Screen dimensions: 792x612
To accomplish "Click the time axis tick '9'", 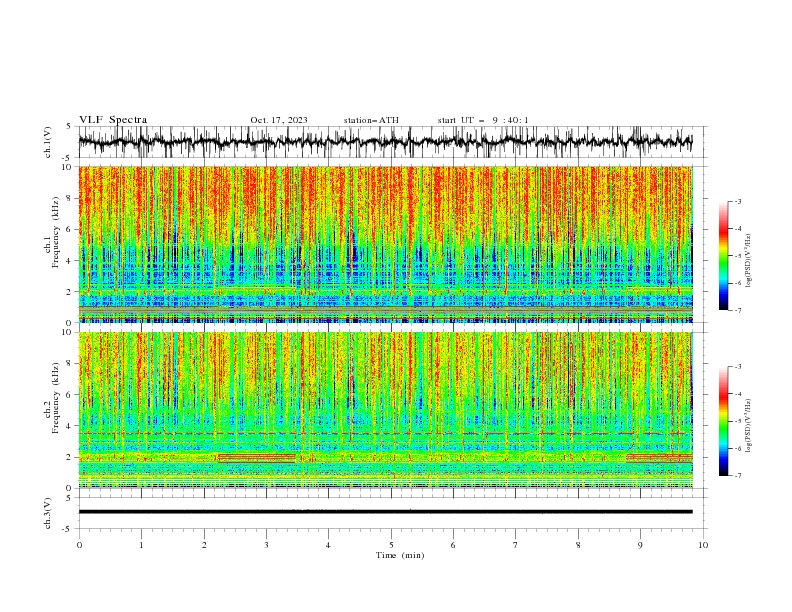I will 640,545.
